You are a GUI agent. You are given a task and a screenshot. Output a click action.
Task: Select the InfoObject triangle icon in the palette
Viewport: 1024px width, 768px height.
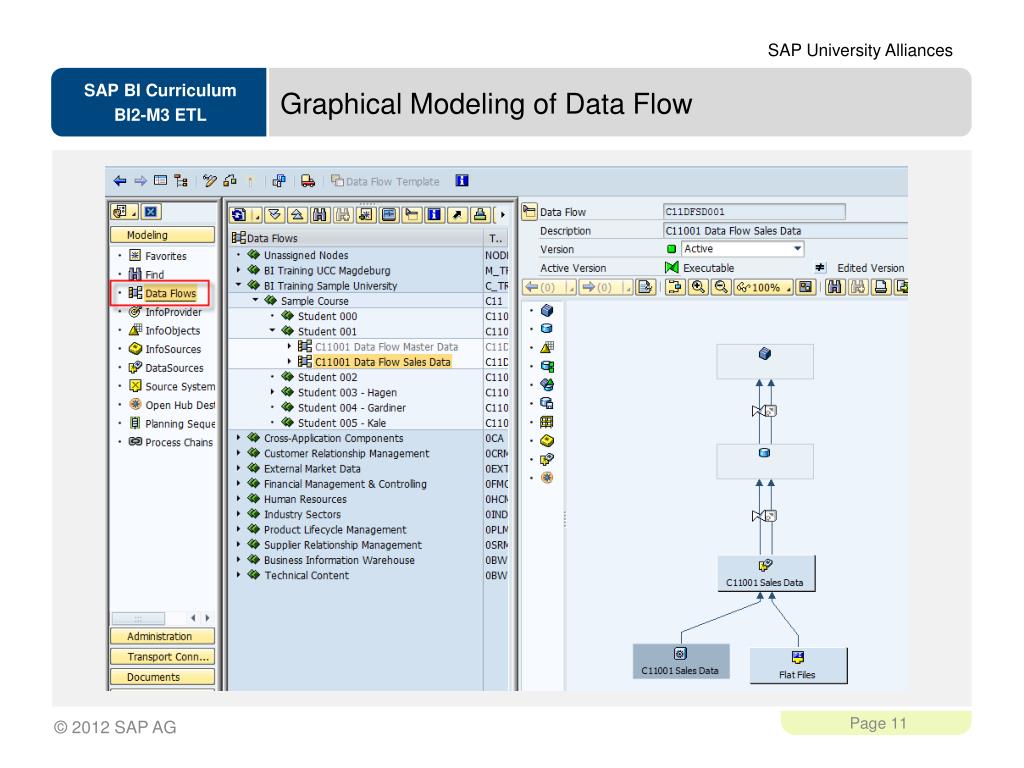(x=547, y=347)
